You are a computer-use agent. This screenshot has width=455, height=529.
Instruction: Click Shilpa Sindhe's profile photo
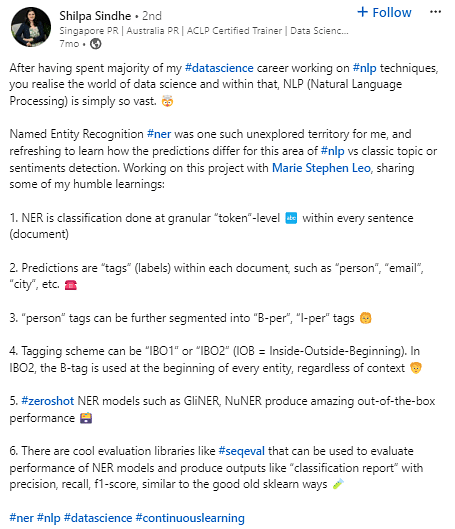coord(31,27)
